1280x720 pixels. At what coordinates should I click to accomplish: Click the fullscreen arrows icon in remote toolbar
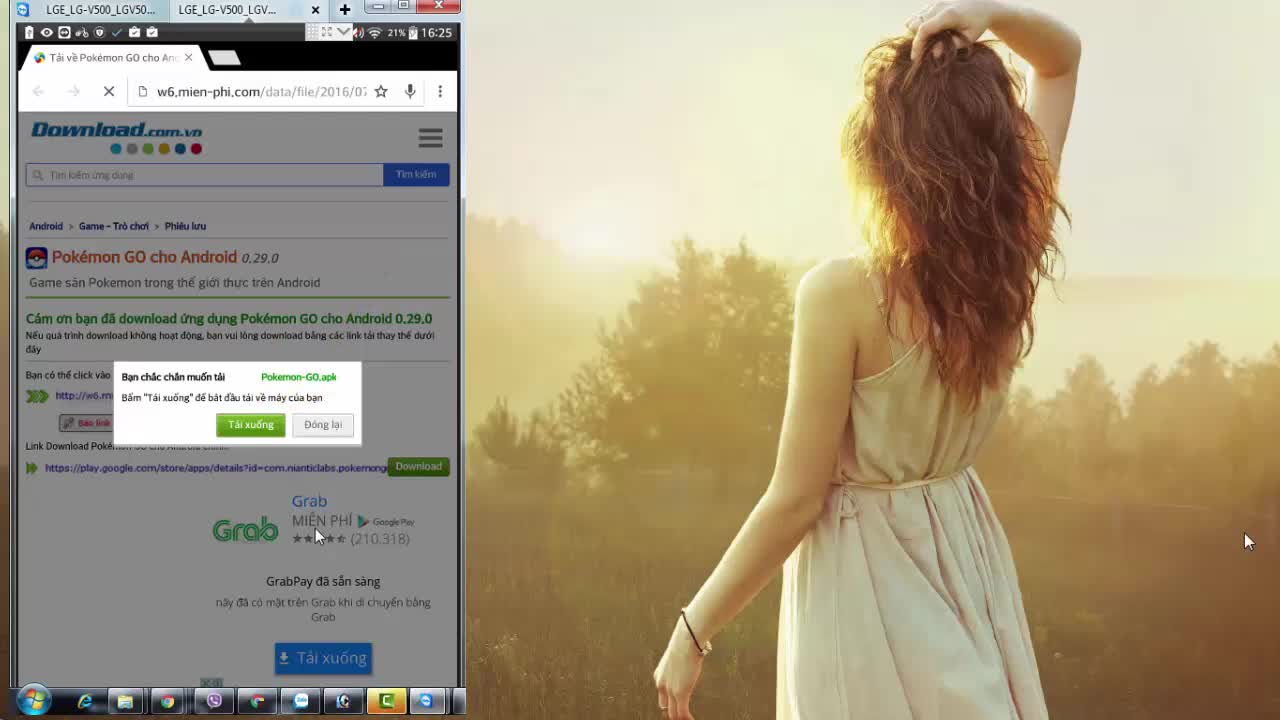tap(326, 32)
